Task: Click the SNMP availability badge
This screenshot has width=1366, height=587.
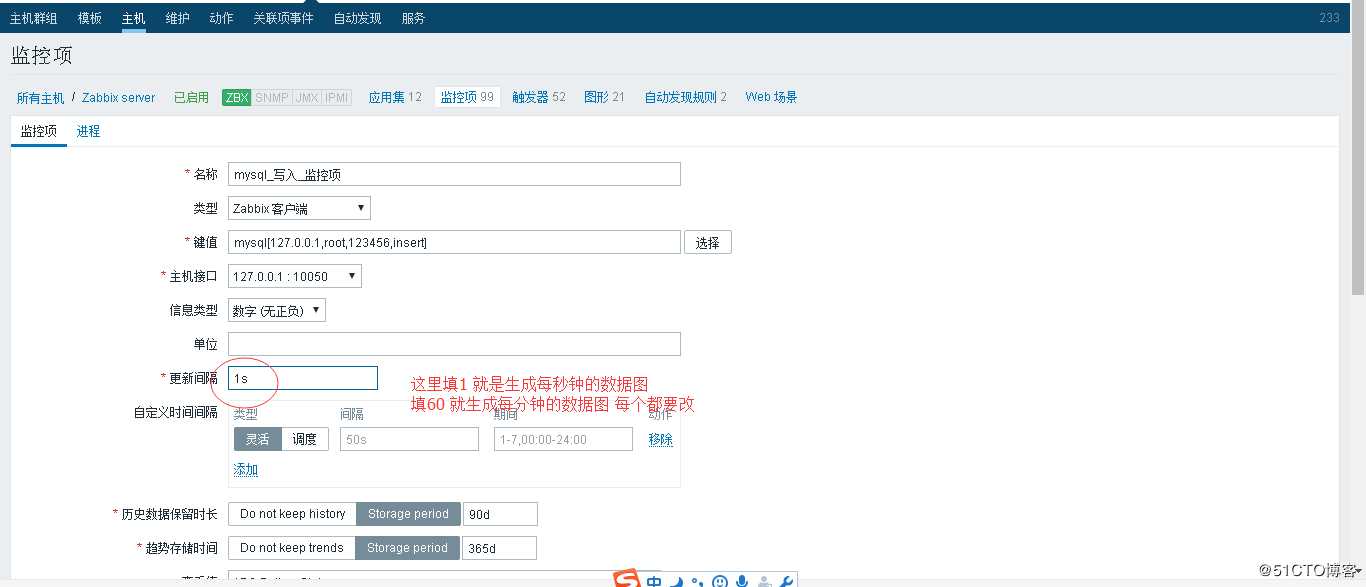Action: (x=272, y=97)
